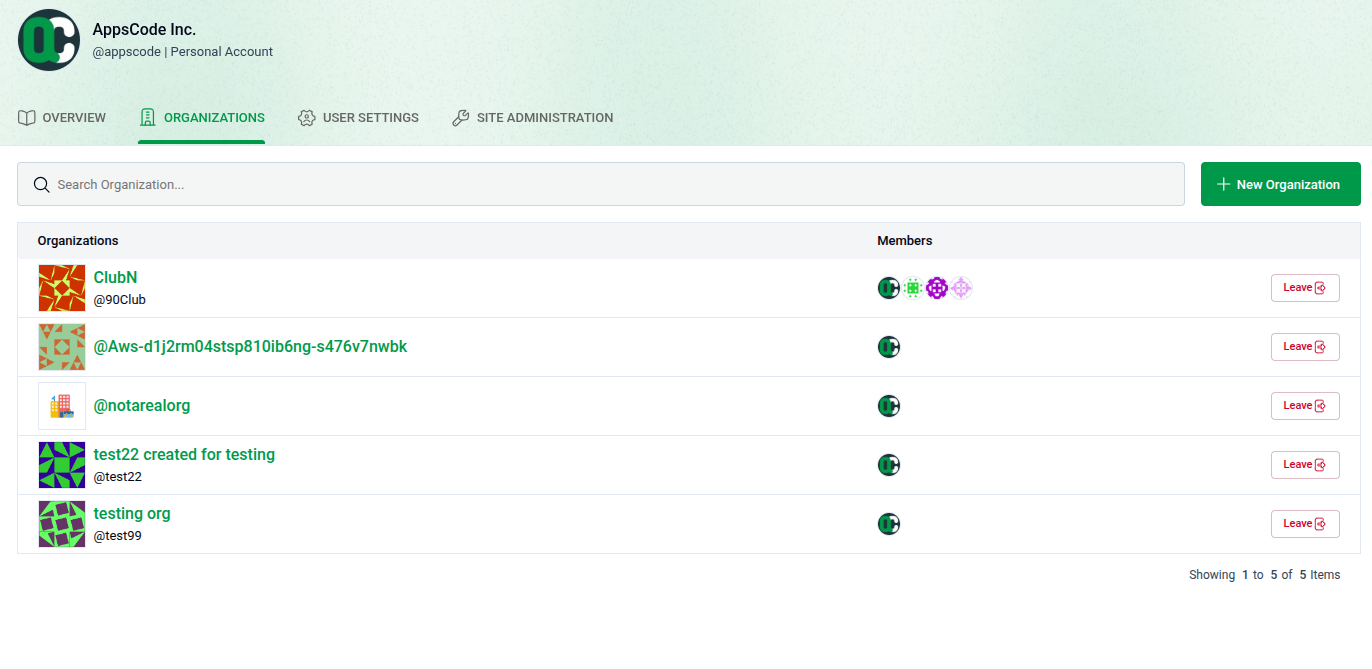The width and height of the screenshot is (1372, 669).
Task: Click the member avatar beside test22 organization
Action: coord(889,464)
